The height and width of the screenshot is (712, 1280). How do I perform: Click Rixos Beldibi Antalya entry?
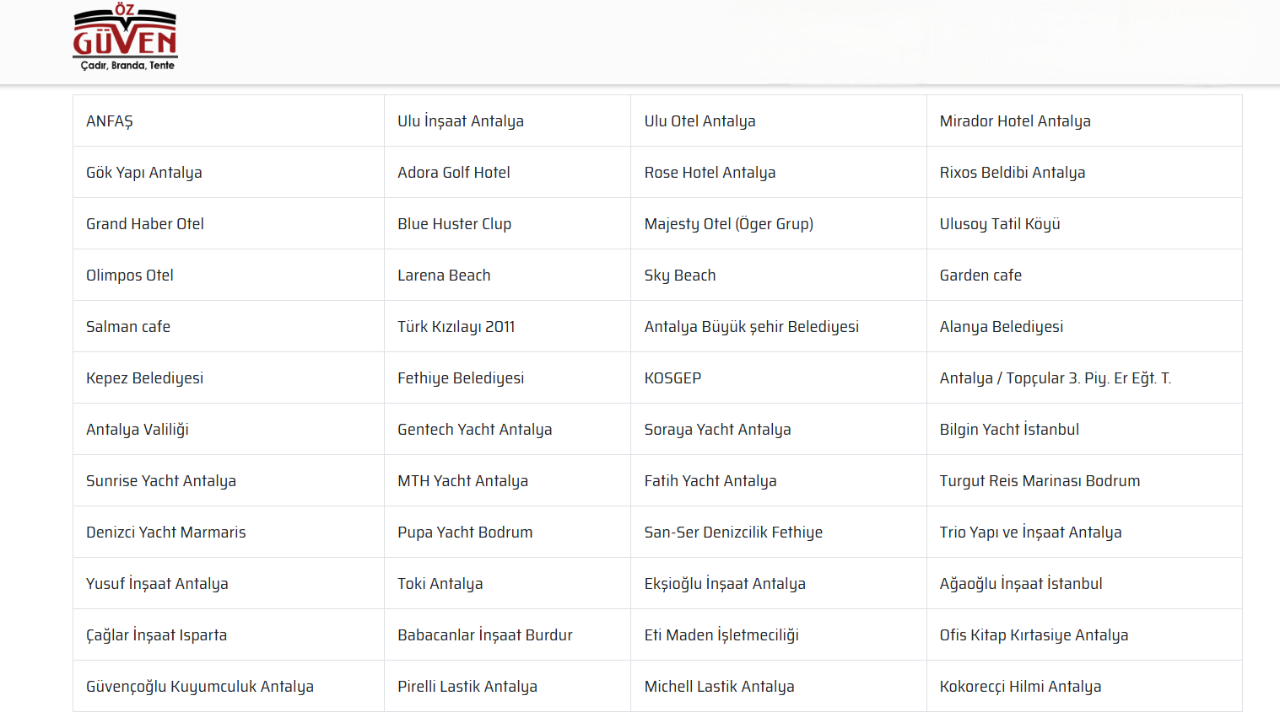(1012, 172)
